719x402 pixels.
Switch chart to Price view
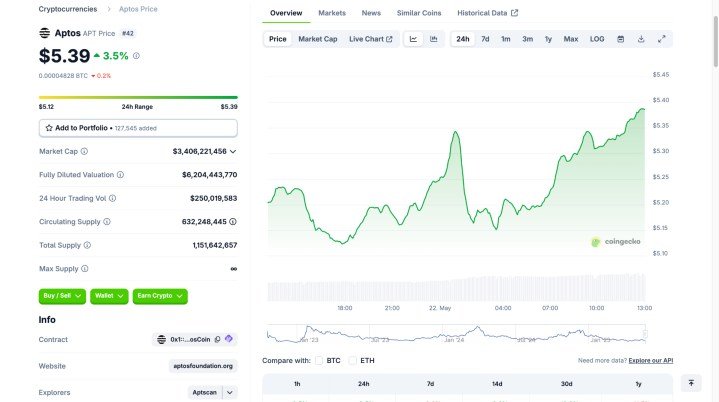pyautogui.click(x=277, y=39)
